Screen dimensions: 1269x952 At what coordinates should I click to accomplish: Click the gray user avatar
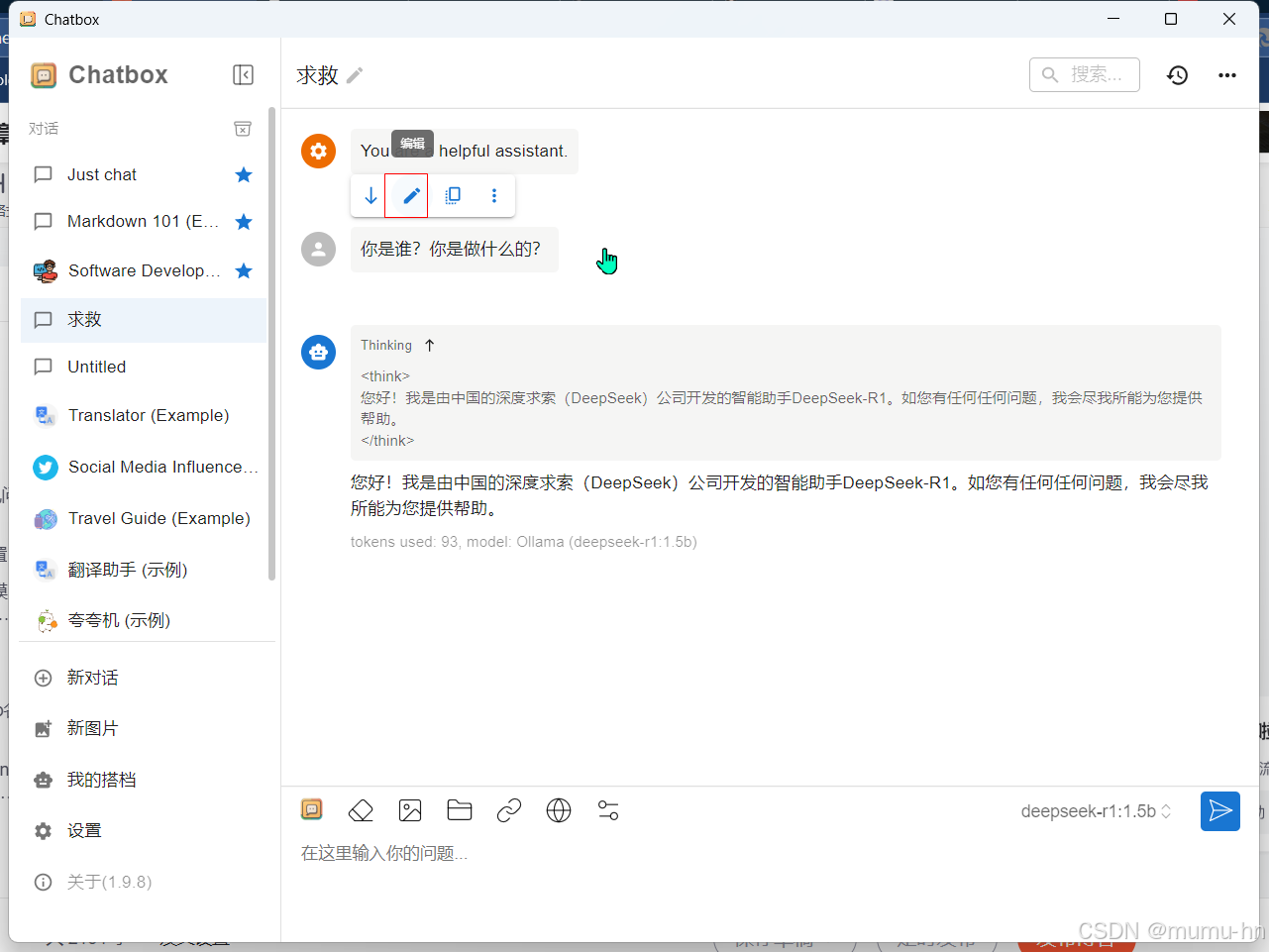tap(318, 250)
